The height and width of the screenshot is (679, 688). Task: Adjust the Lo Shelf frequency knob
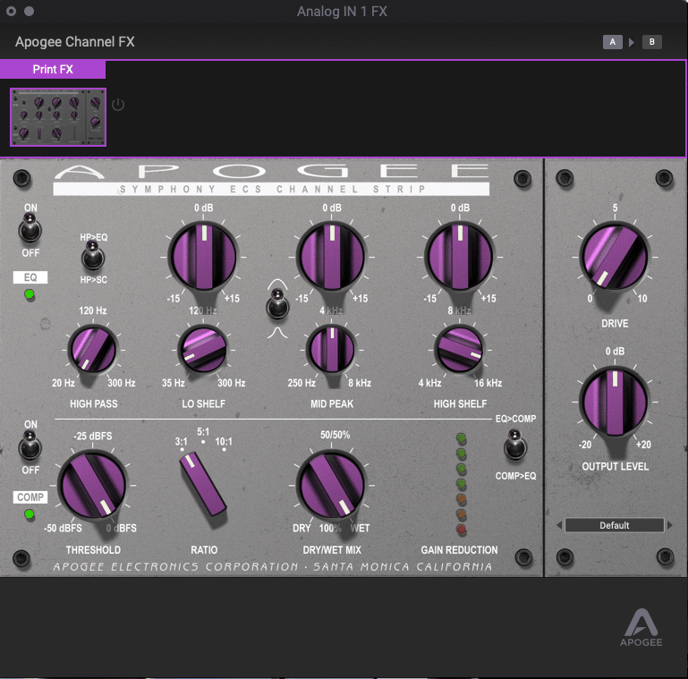tap(203, 349)
